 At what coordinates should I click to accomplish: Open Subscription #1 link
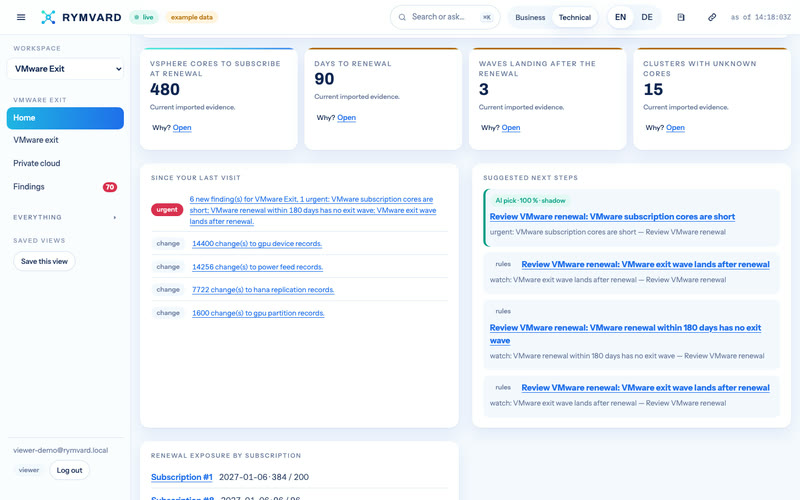tap(182, 477)
